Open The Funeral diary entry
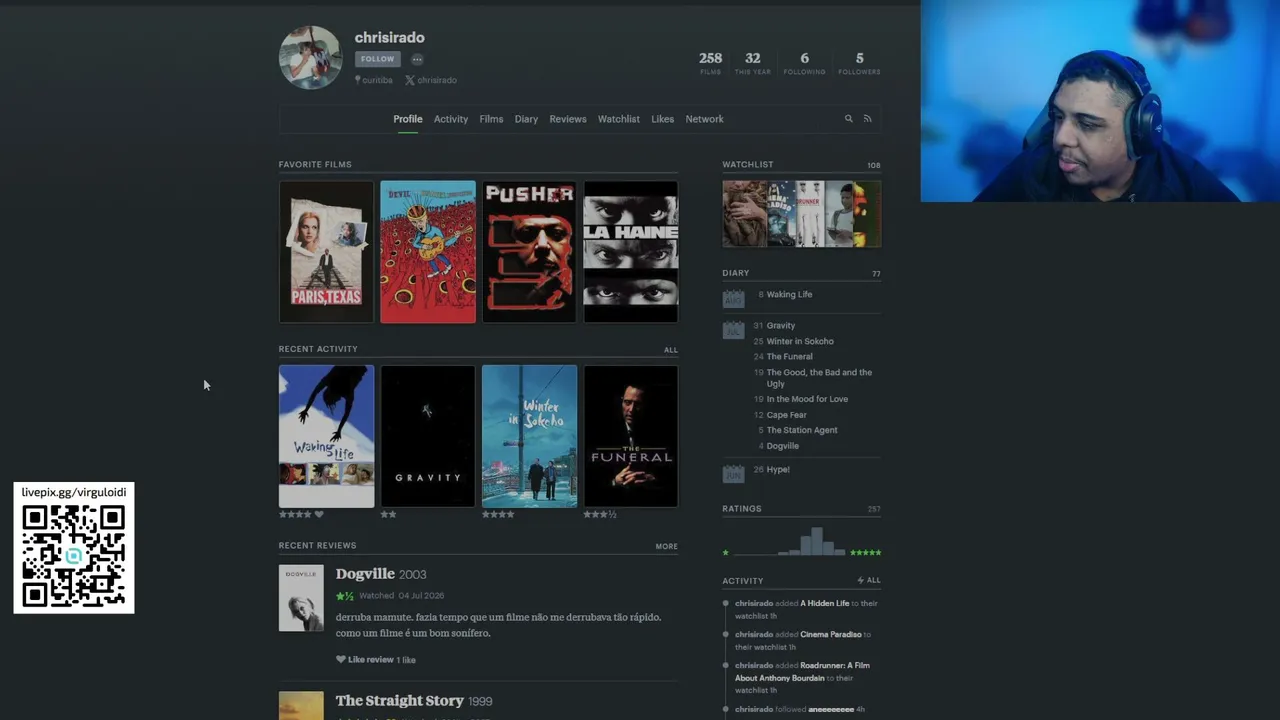This screenshot has height=720, width=1280. [790, 357]
